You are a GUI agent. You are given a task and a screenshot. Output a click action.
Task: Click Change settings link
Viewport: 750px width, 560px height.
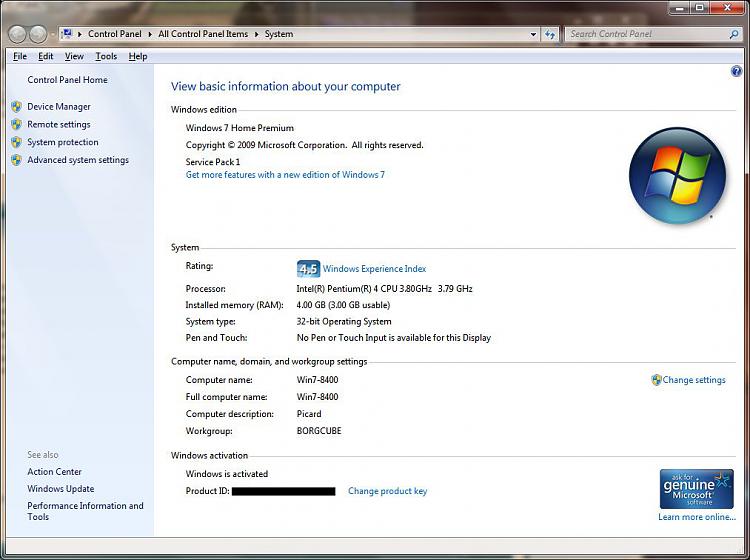[x=694, y=380]
